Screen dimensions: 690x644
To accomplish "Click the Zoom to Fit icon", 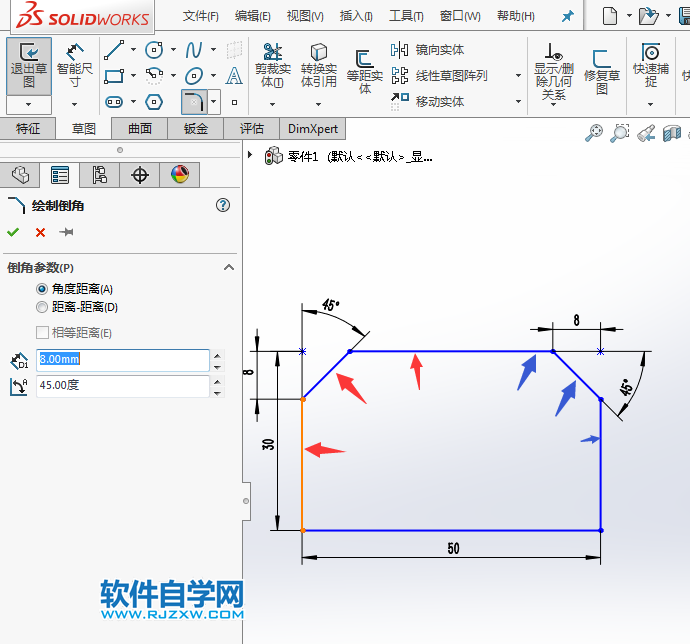I will pos(594,132).
